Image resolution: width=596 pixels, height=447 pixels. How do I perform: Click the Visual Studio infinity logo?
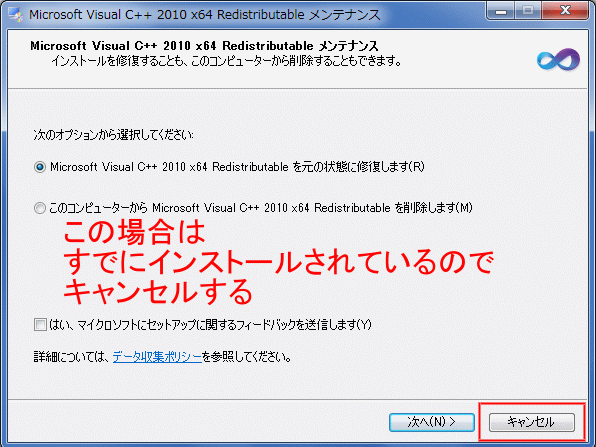(558, 60)
